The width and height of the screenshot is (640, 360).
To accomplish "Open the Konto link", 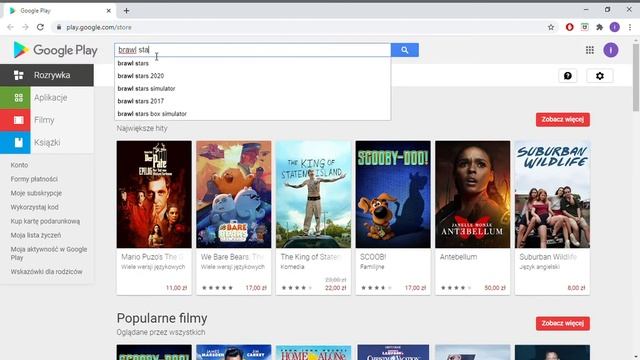I will [x=19, y=165].
